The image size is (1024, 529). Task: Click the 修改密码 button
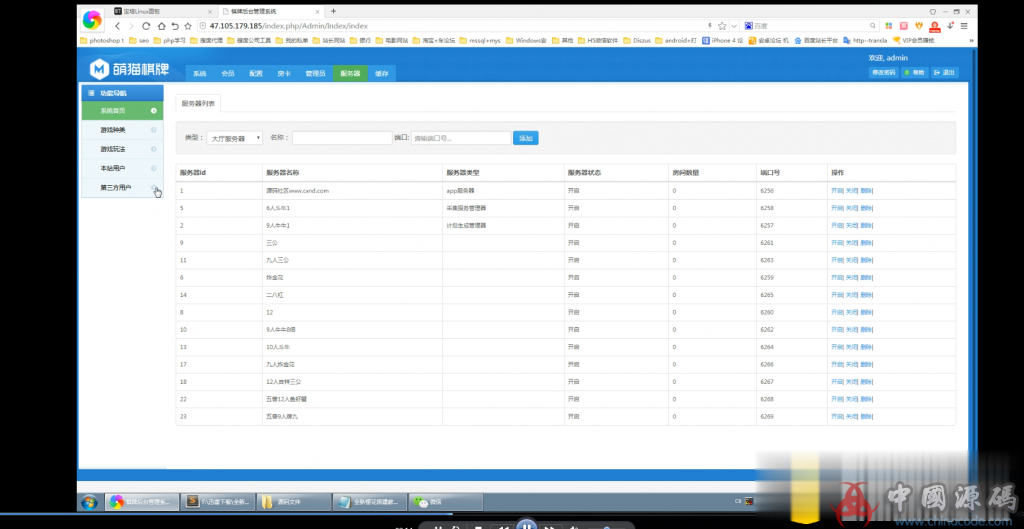coord(883,72)
